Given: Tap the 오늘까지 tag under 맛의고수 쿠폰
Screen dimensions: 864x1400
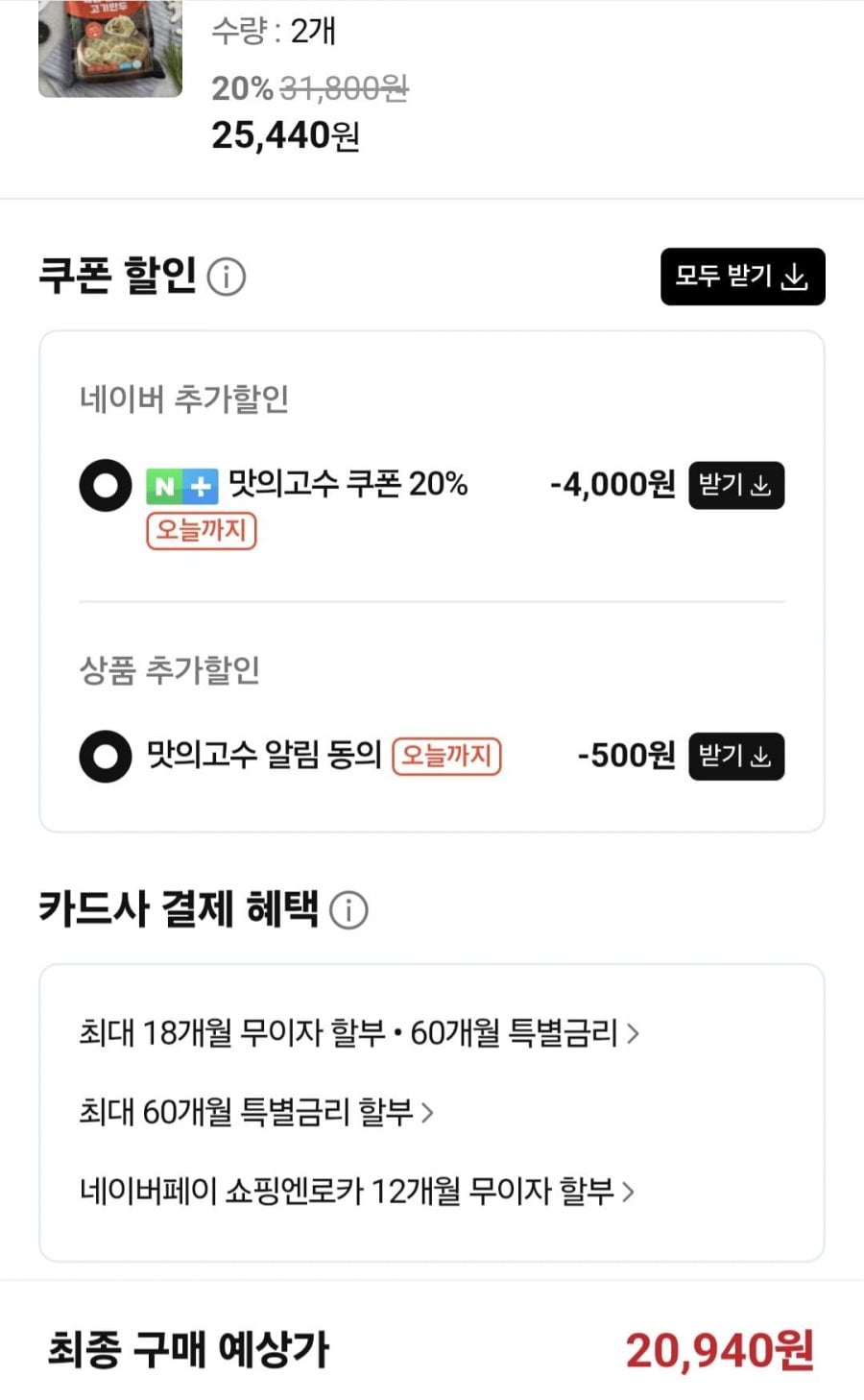Looking at the screenshot, I should [x=202, y=530].
